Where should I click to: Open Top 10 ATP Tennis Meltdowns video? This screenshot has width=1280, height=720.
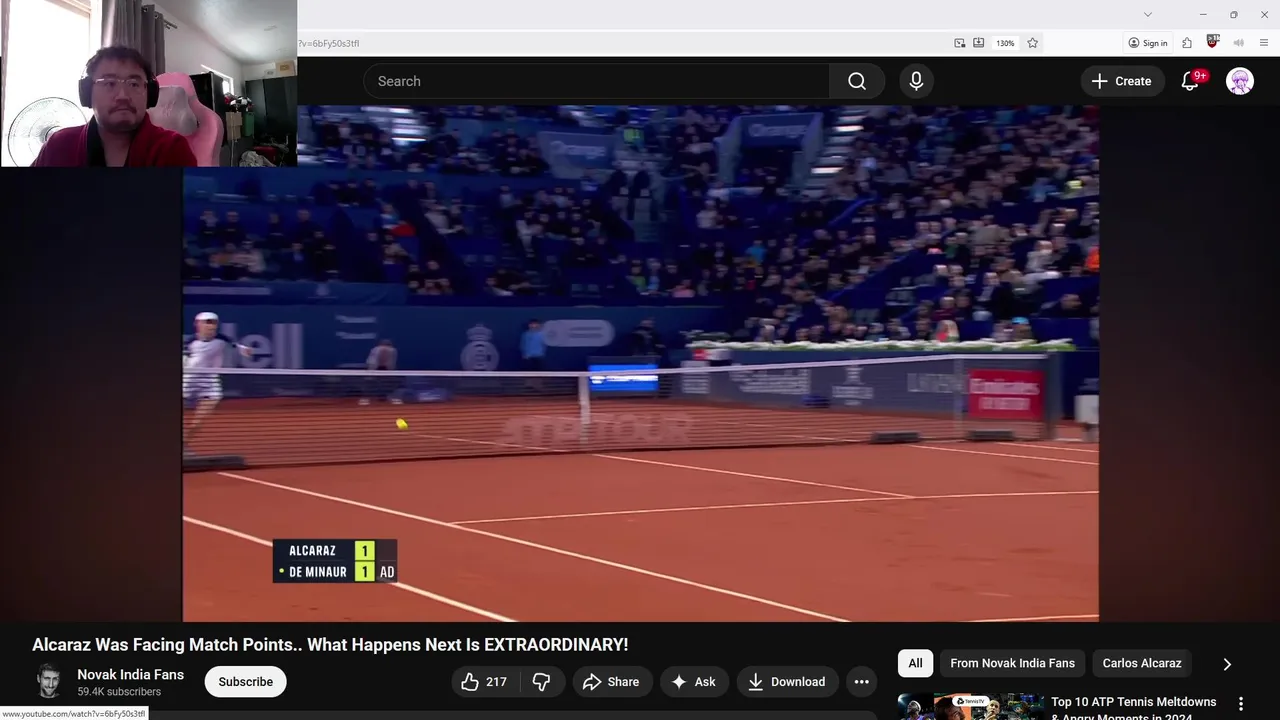pos(1133,709)
